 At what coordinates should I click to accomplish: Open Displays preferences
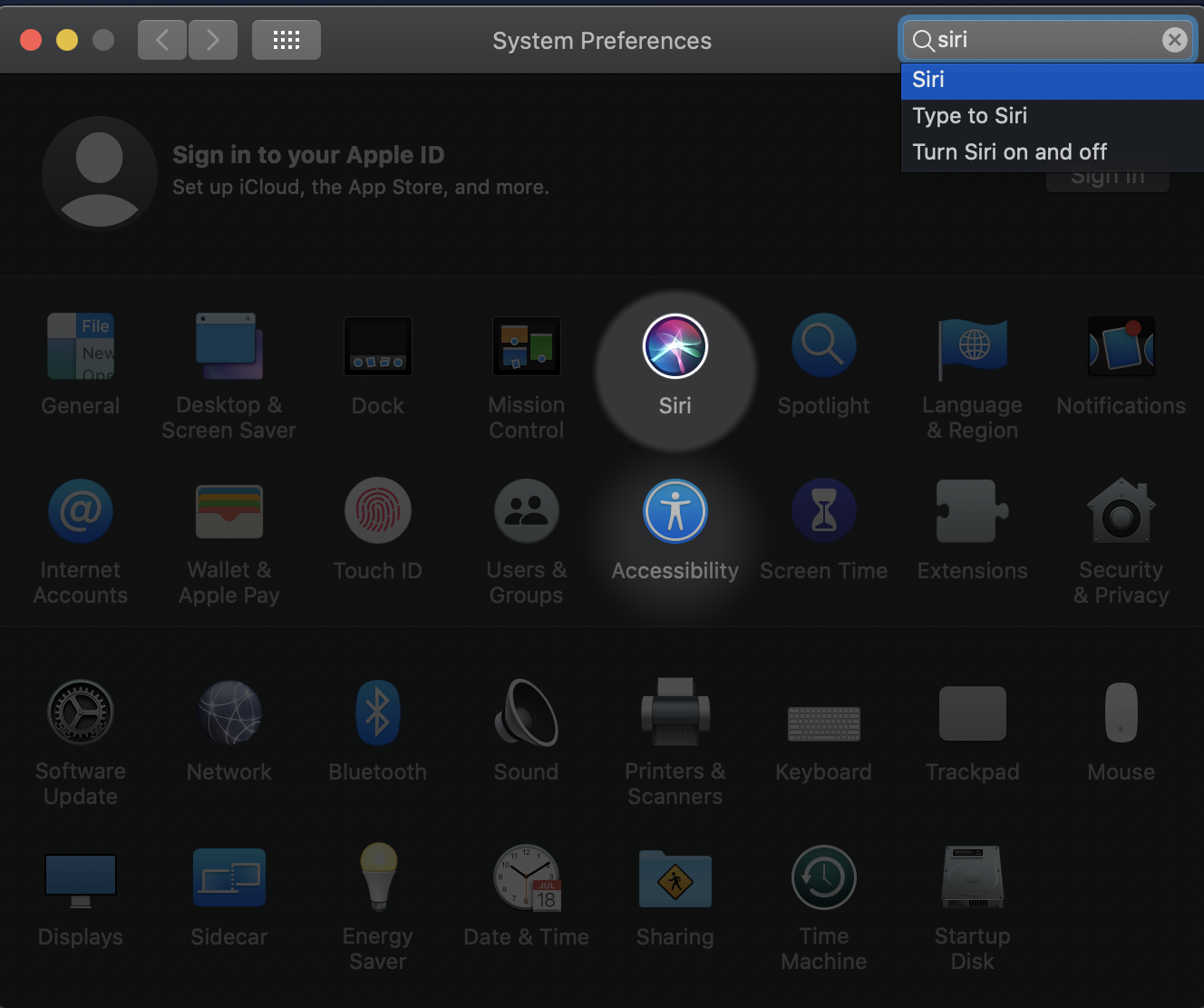coord(81,878)
